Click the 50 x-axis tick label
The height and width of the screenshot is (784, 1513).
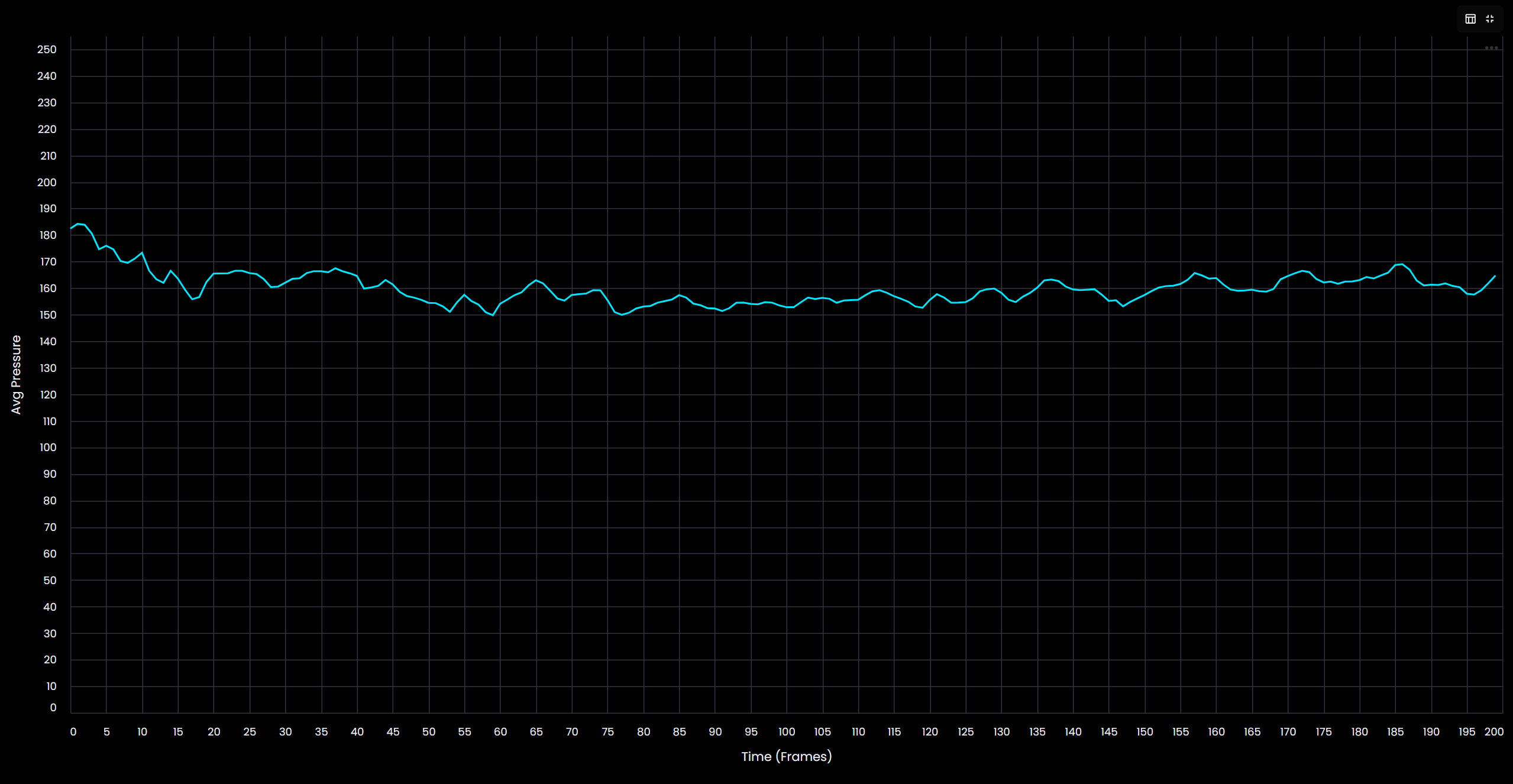tap(429, 731)
